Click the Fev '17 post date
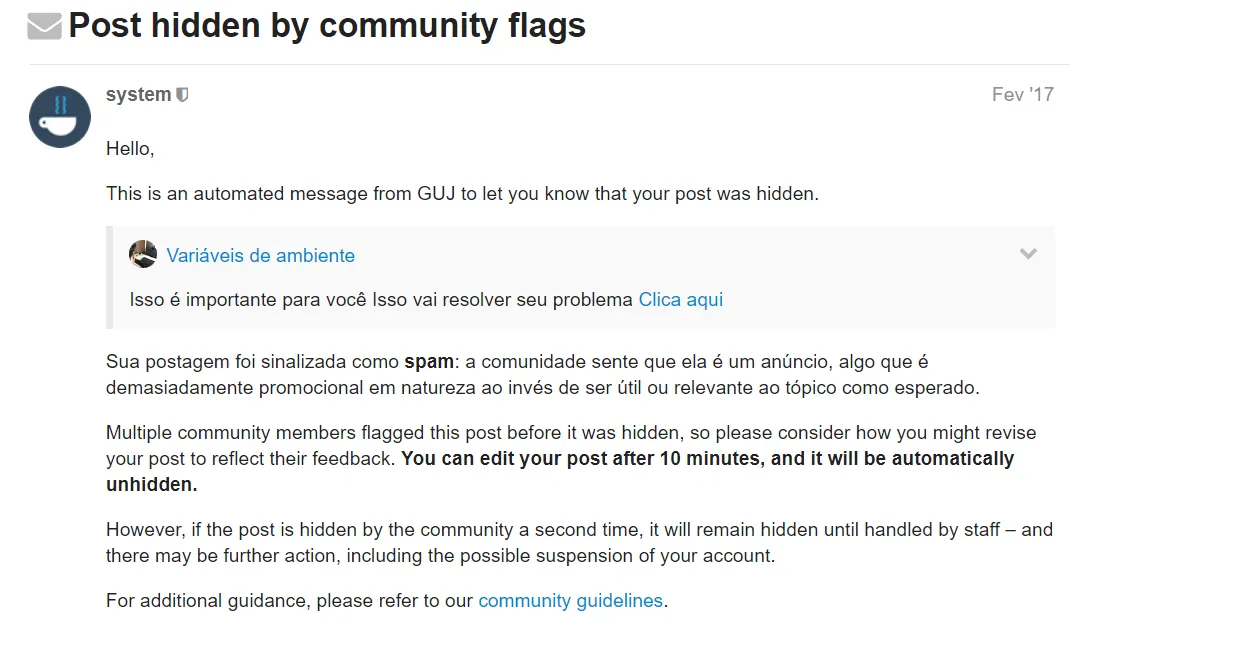 click(1022, 95)
